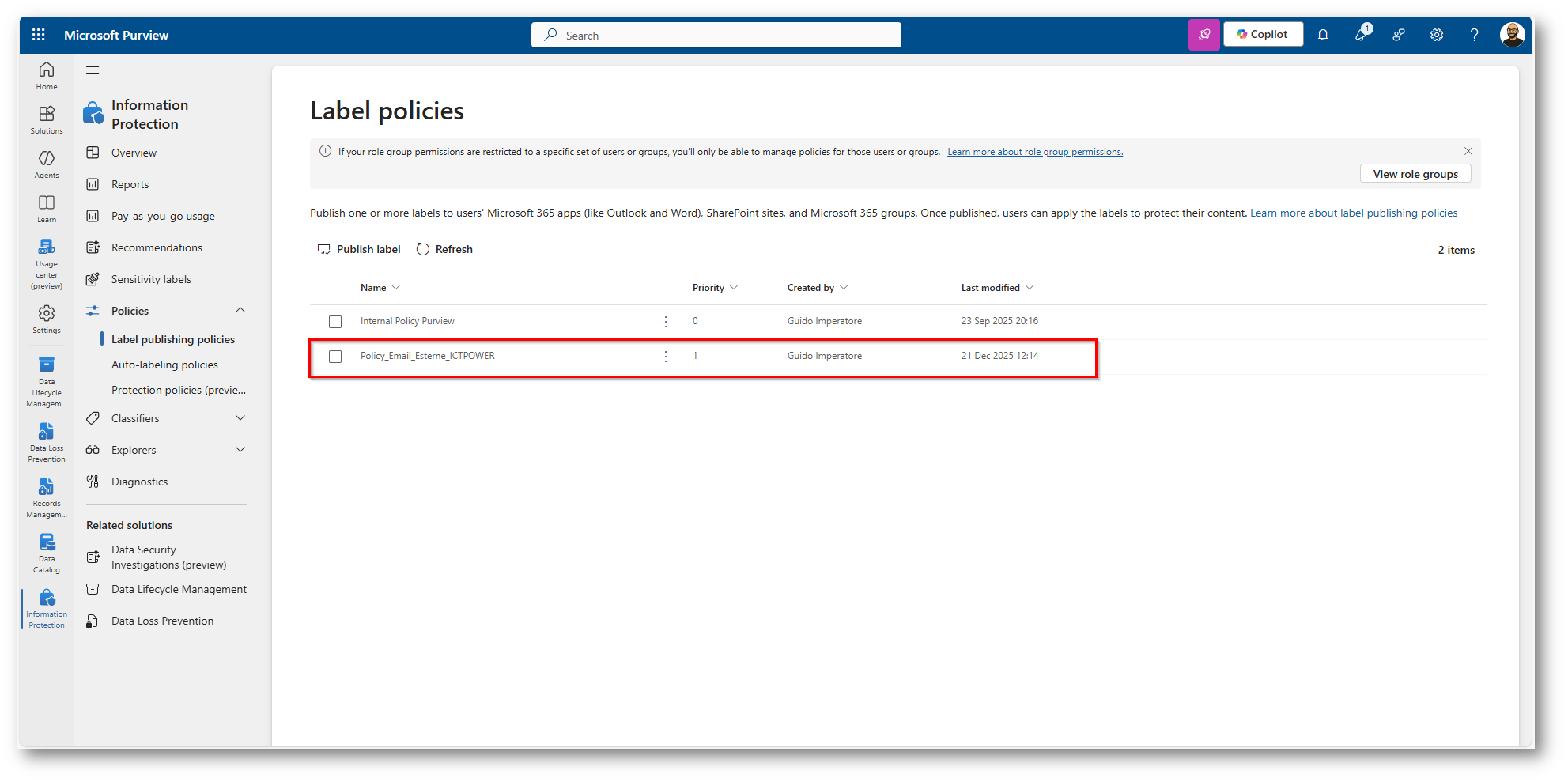1568x782 pixels.
Task: Click the Search box
Action: pos(716,35)
